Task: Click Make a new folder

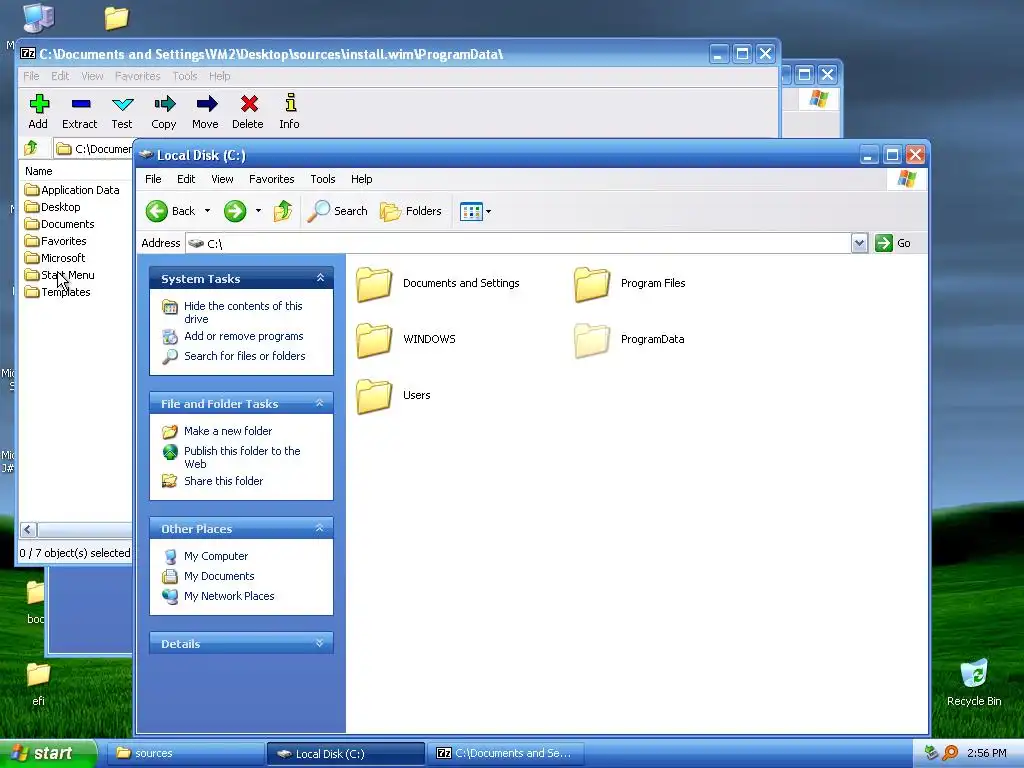Action: pos(228,431)
